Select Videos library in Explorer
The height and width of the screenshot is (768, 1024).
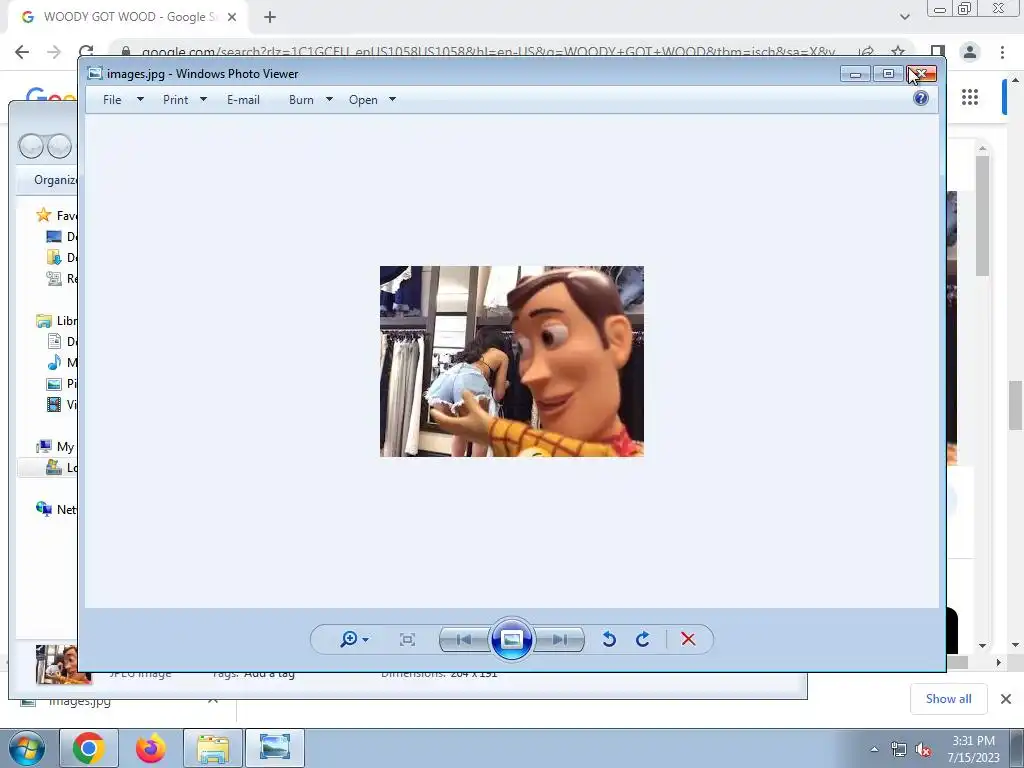[x=62, y=404]
